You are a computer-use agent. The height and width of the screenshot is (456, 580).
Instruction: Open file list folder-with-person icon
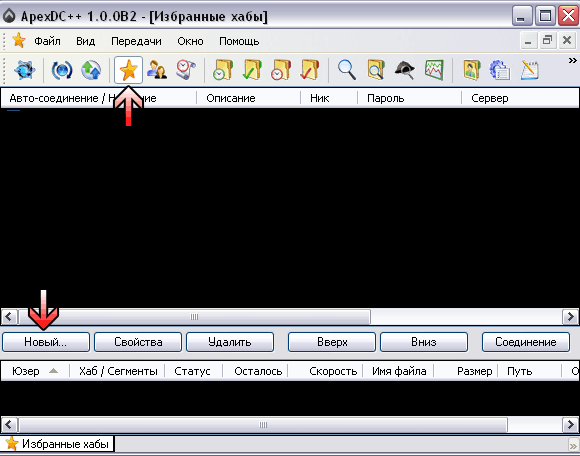point(472,70)
